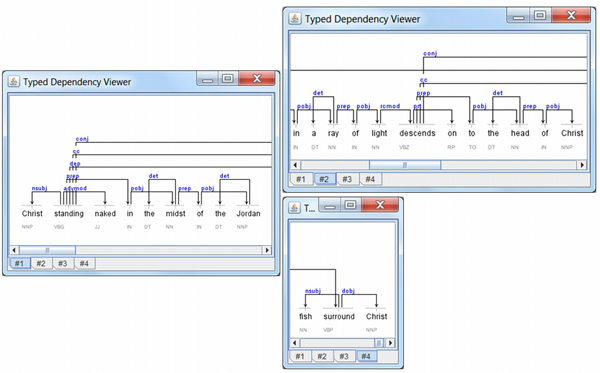Viewport: 600px width, 373px height.
Task: Click horizontal scrollbar thumb in left viewer window
Action: (x=47, y=250)
